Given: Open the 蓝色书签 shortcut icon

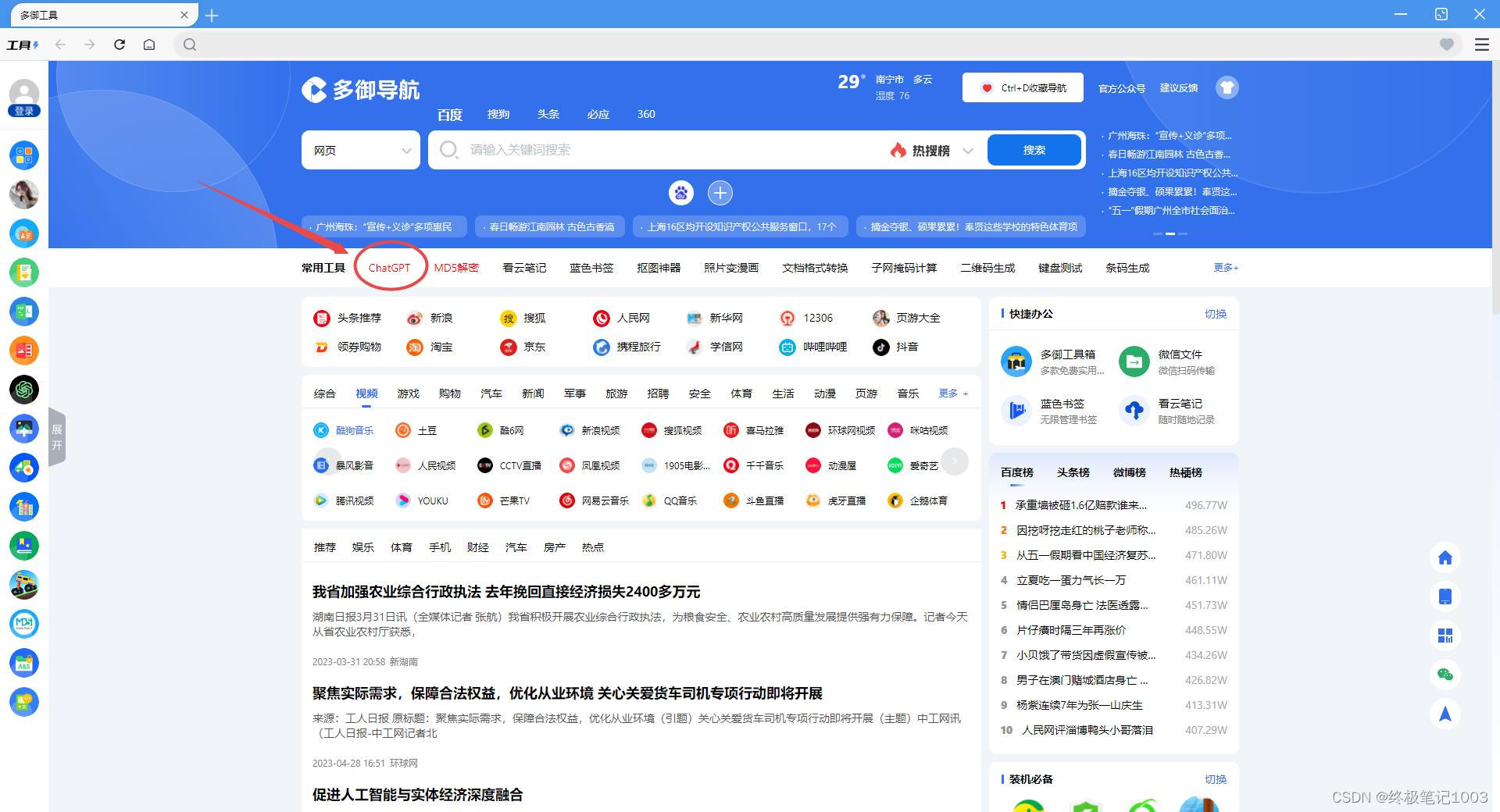Looking at the screenshot, I should click(1016, 411).
